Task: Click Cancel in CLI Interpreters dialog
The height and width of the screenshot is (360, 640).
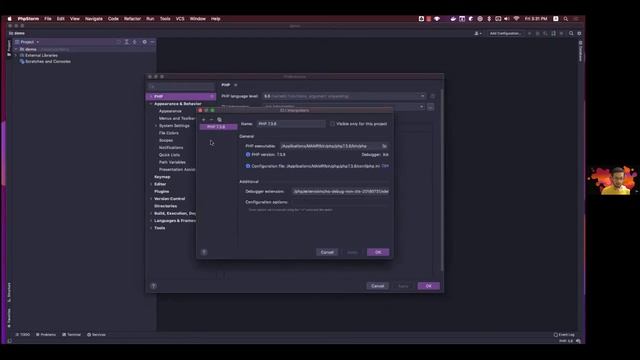Action: pos(327,252)
